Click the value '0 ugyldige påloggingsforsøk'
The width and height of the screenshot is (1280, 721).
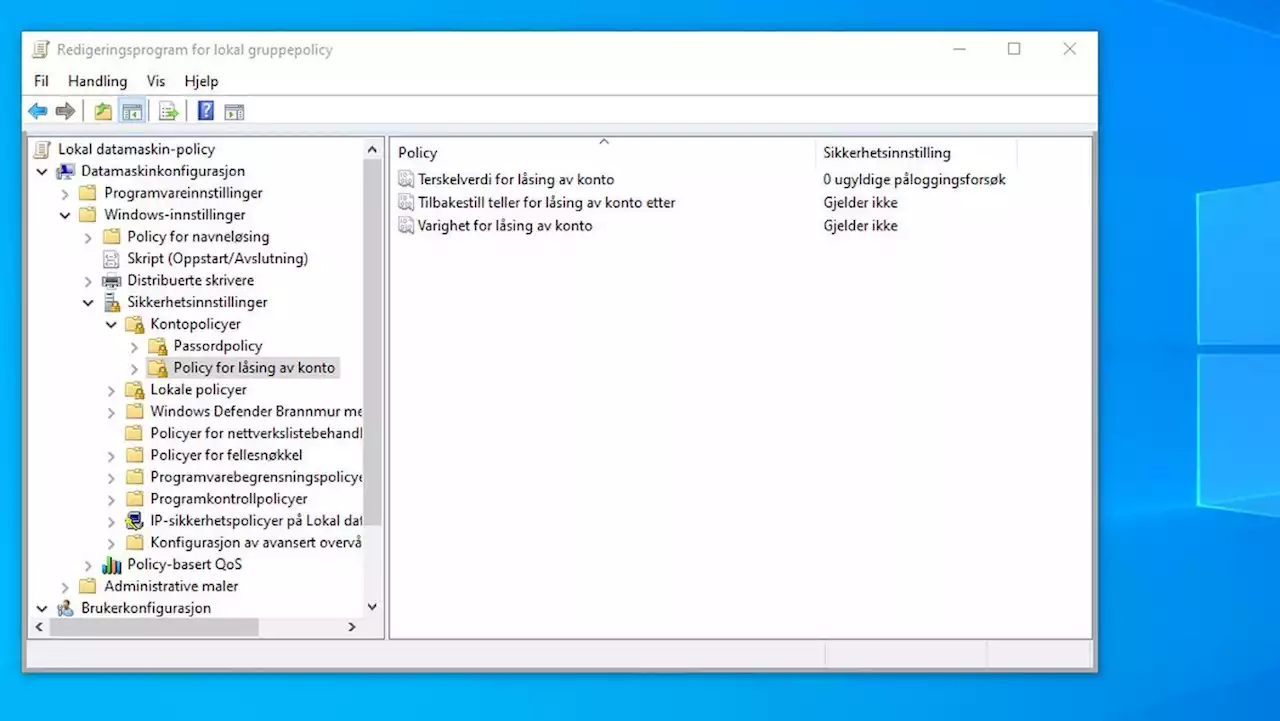(914, 179)
